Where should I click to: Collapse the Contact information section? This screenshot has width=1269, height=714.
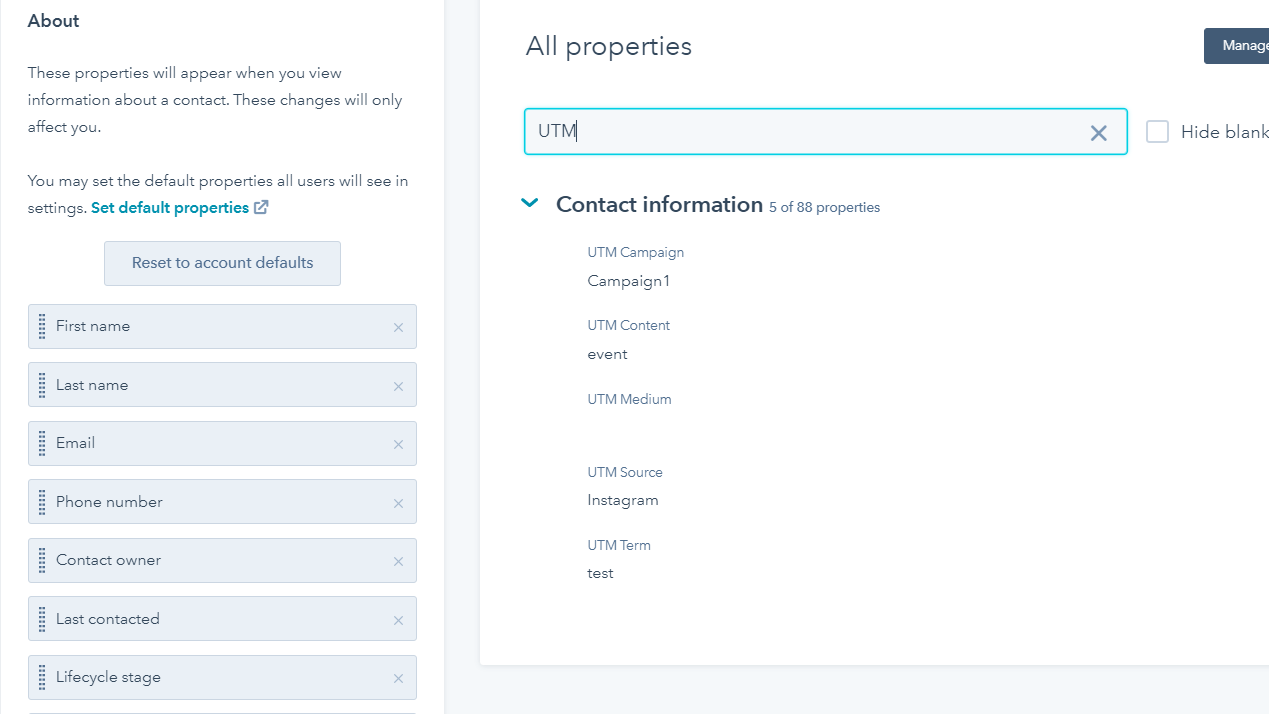pos(529,203)
